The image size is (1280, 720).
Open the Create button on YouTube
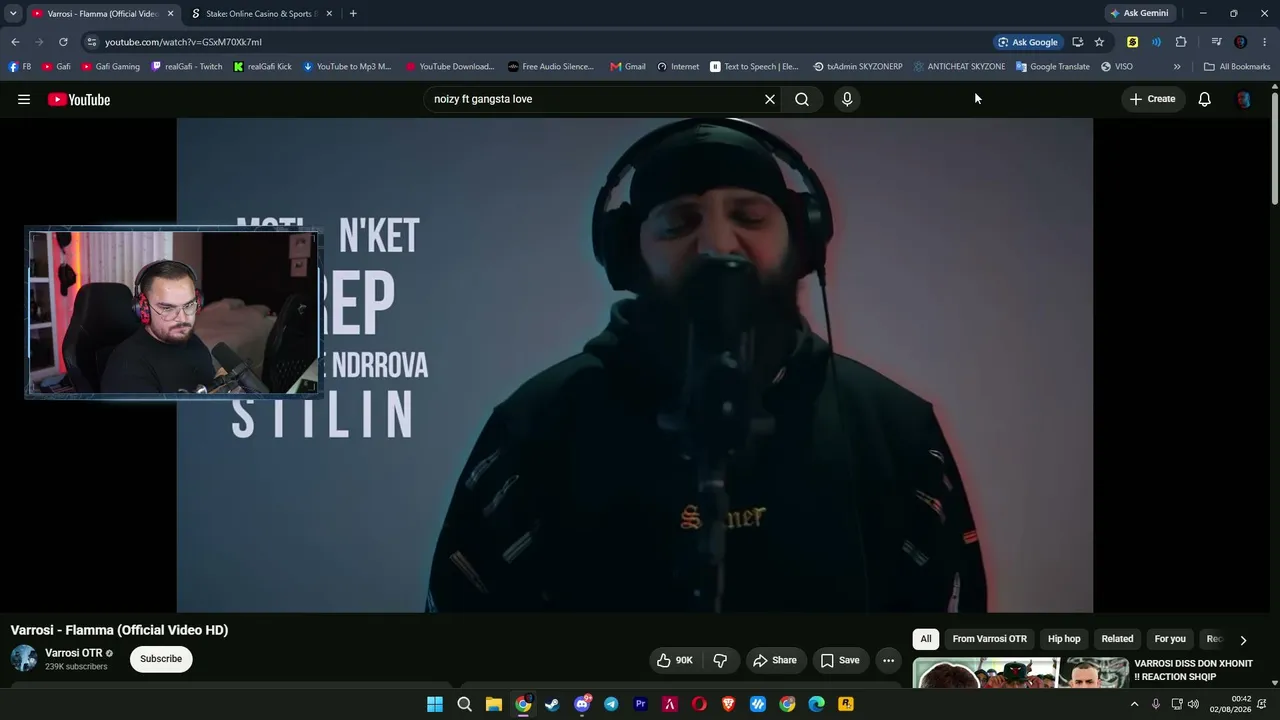pyautogui.click(x=1152, y=99)
